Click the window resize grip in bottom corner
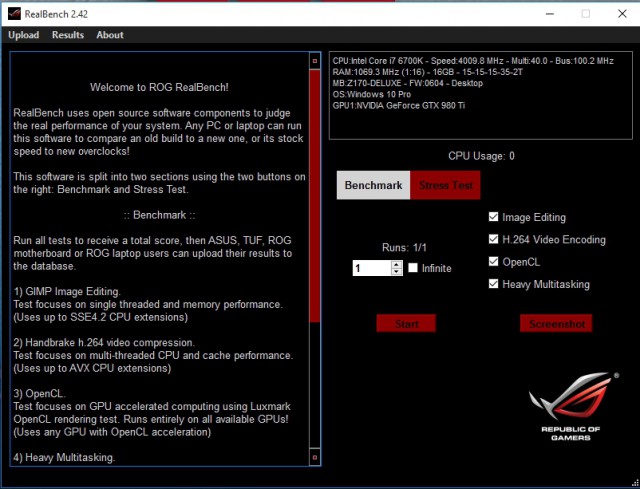Viewport: 640px width, 489px height. [x=635, y=483]
